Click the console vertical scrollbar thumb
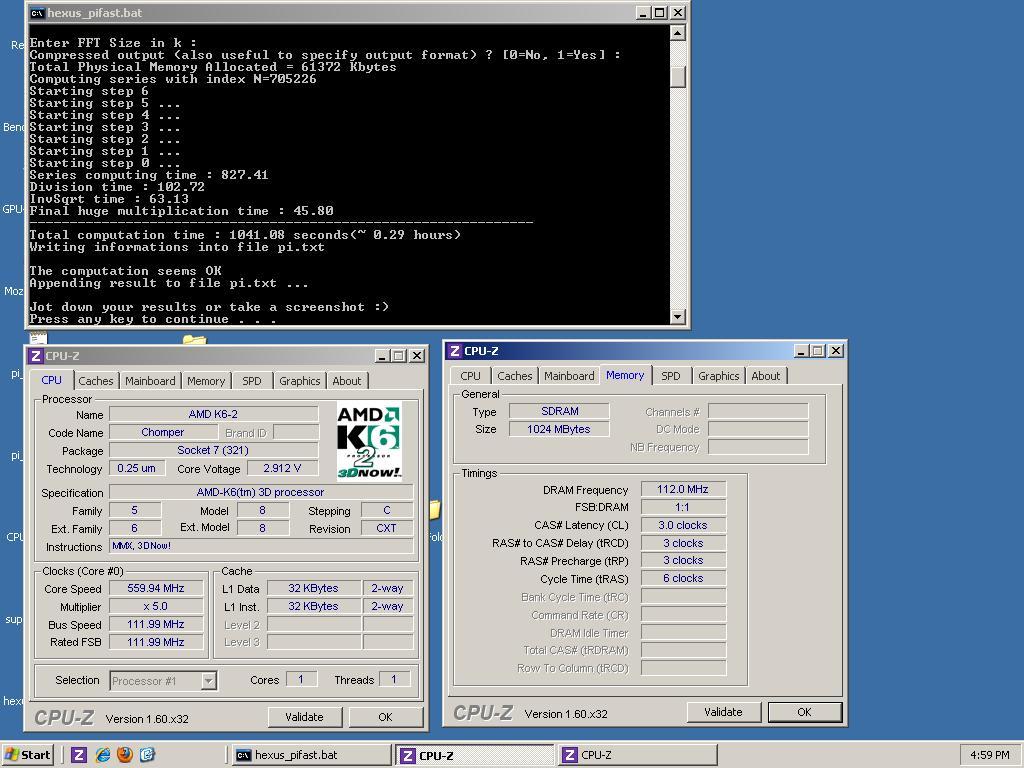Viewport: 1024px width, 768px height. pos(677,76)
